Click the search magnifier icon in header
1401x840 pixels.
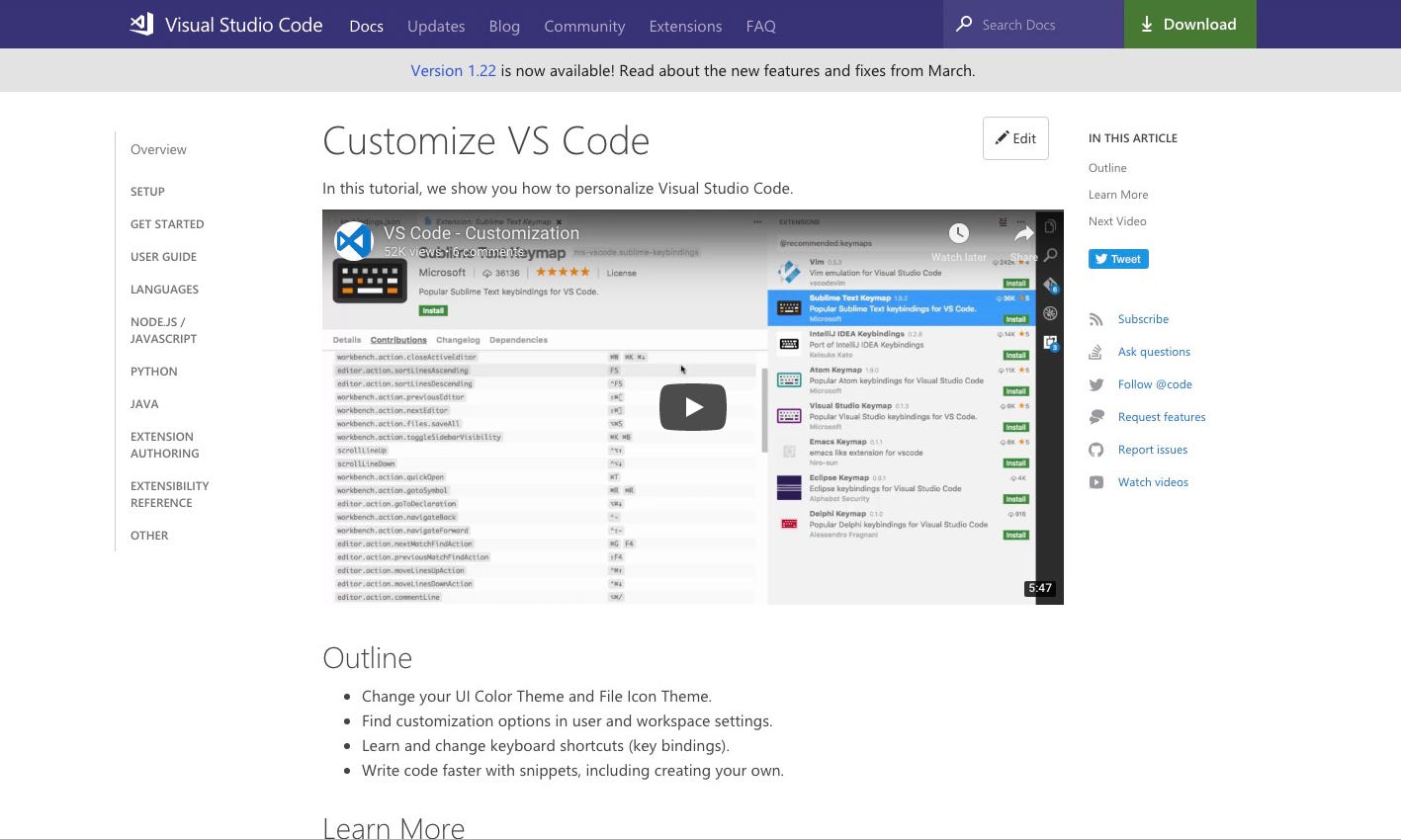click(x=964, y=24)
